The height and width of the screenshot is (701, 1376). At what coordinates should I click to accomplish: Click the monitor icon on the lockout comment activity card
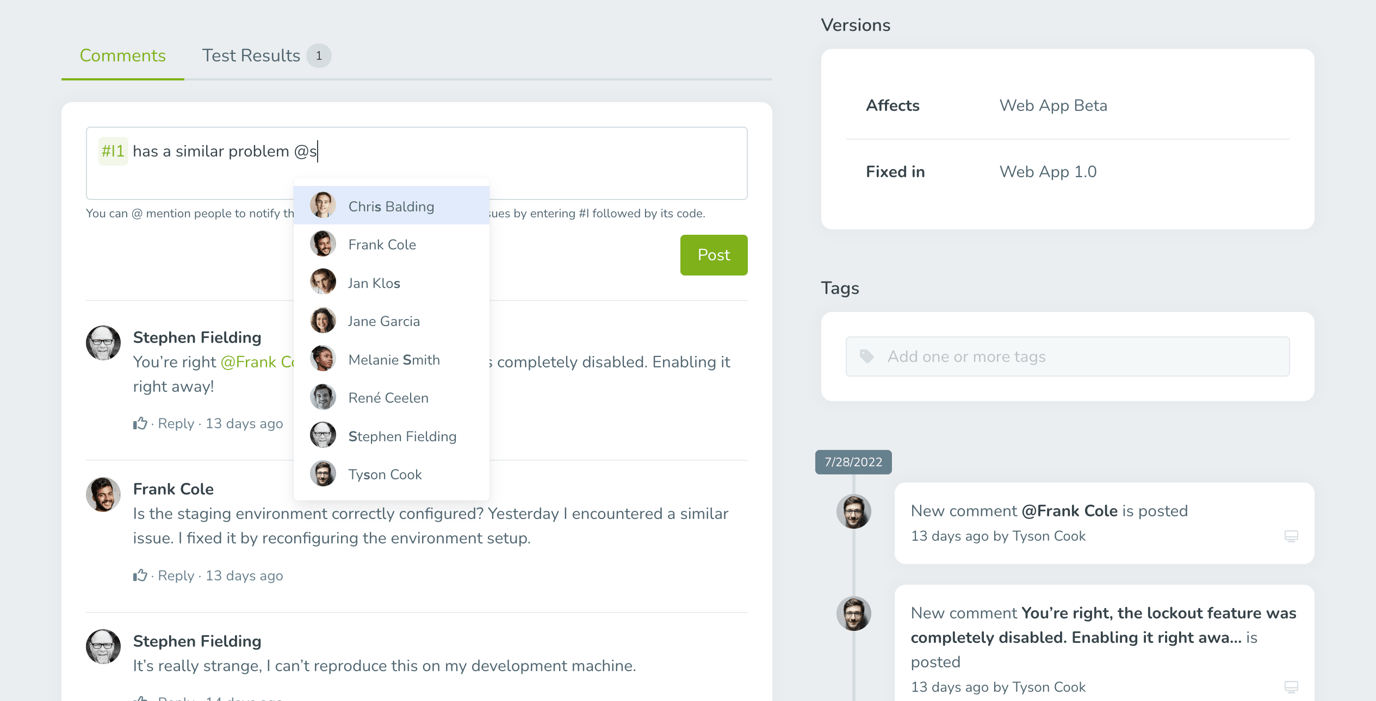(1291, 687)
